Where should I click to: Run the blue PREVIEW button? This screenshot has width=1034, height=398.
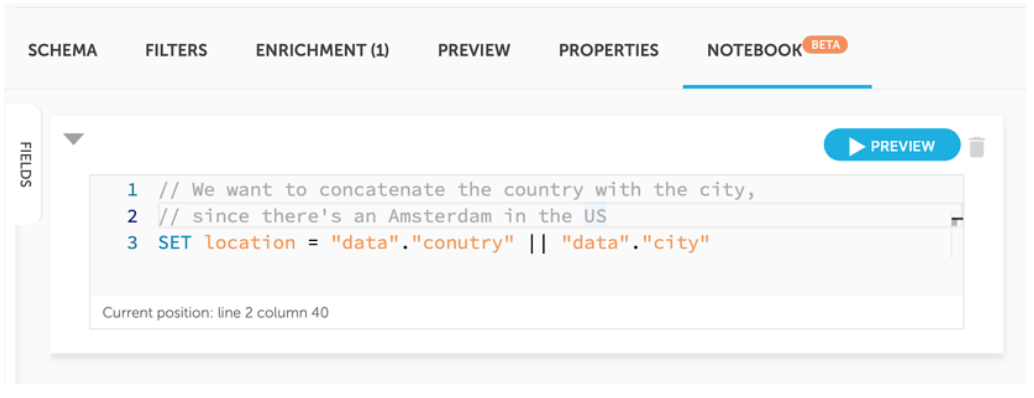pos(892,146)
